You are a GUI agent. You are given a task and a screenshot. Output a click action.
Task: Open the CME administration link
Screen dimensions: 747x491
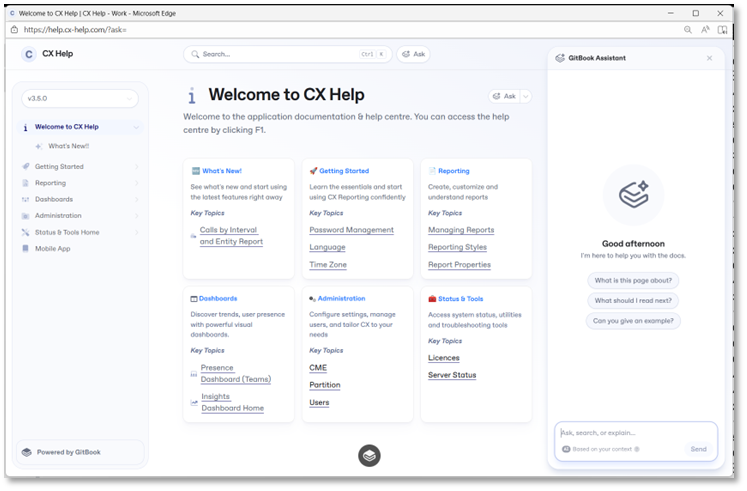point(318,368)
